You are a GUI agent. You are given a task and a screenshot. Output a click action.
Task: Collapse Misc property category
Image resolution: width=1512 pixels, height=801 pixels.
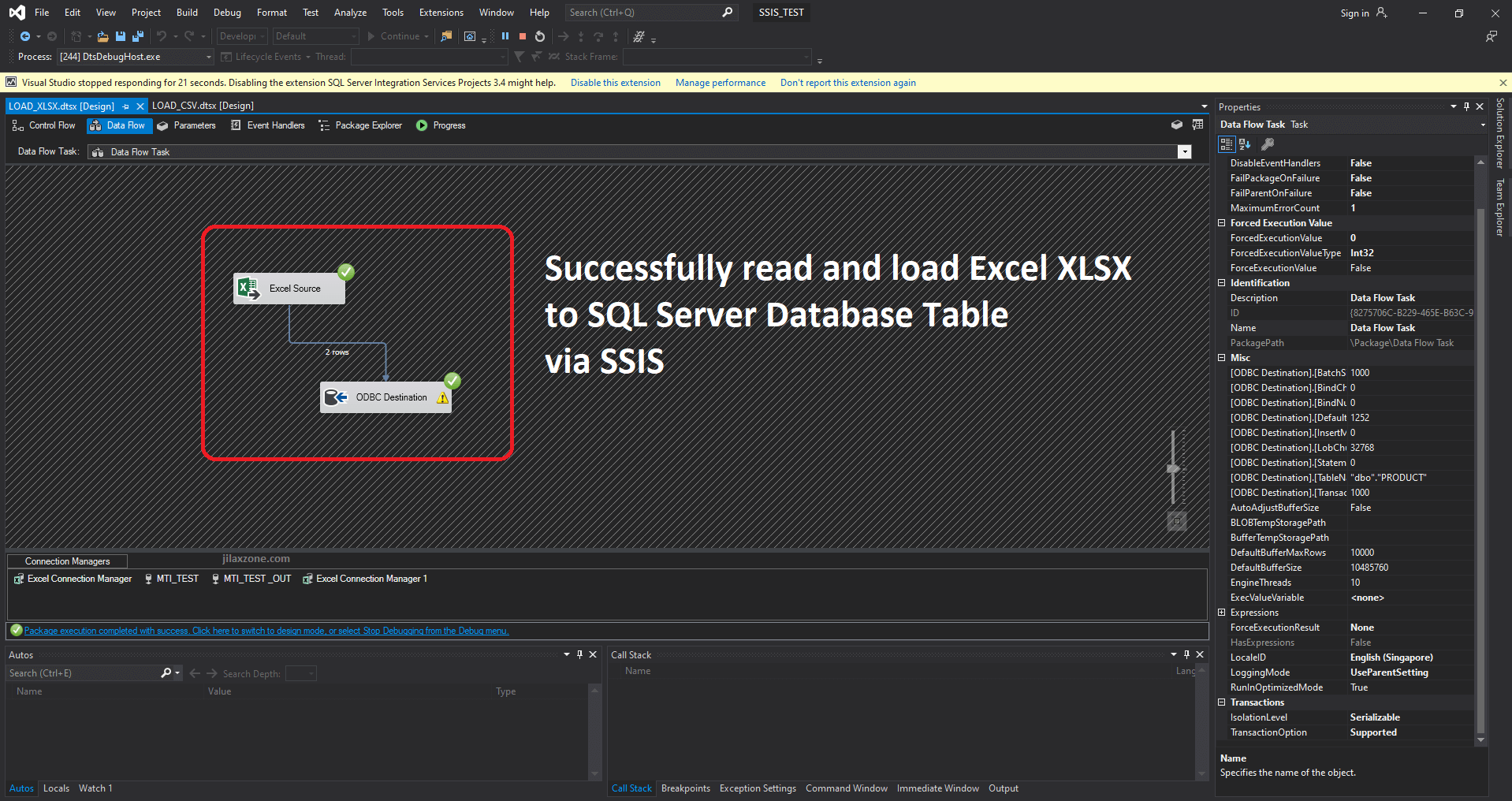coord(1222,358)
